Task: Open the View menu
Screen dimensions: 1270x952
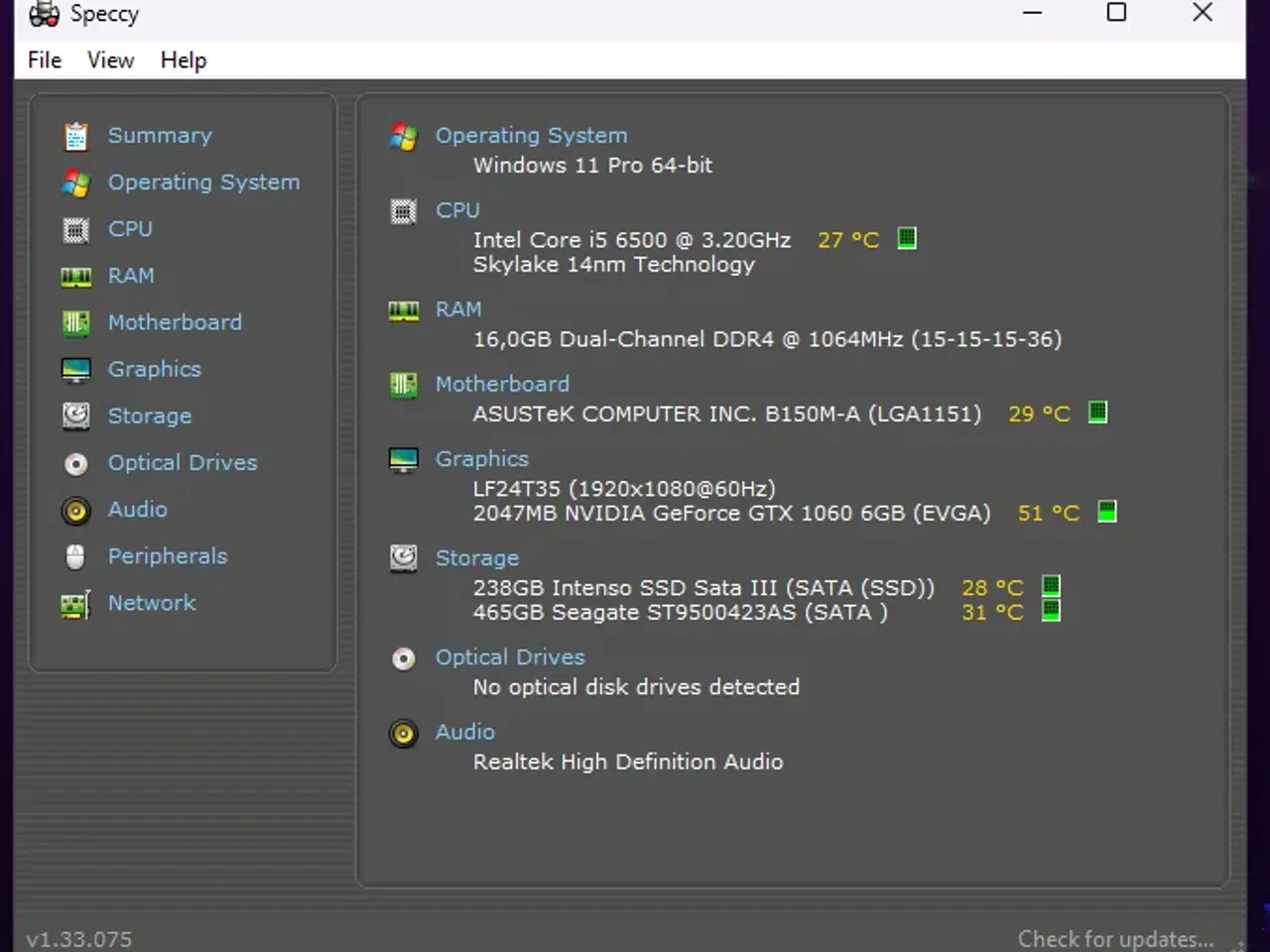Action: point(109,59)
